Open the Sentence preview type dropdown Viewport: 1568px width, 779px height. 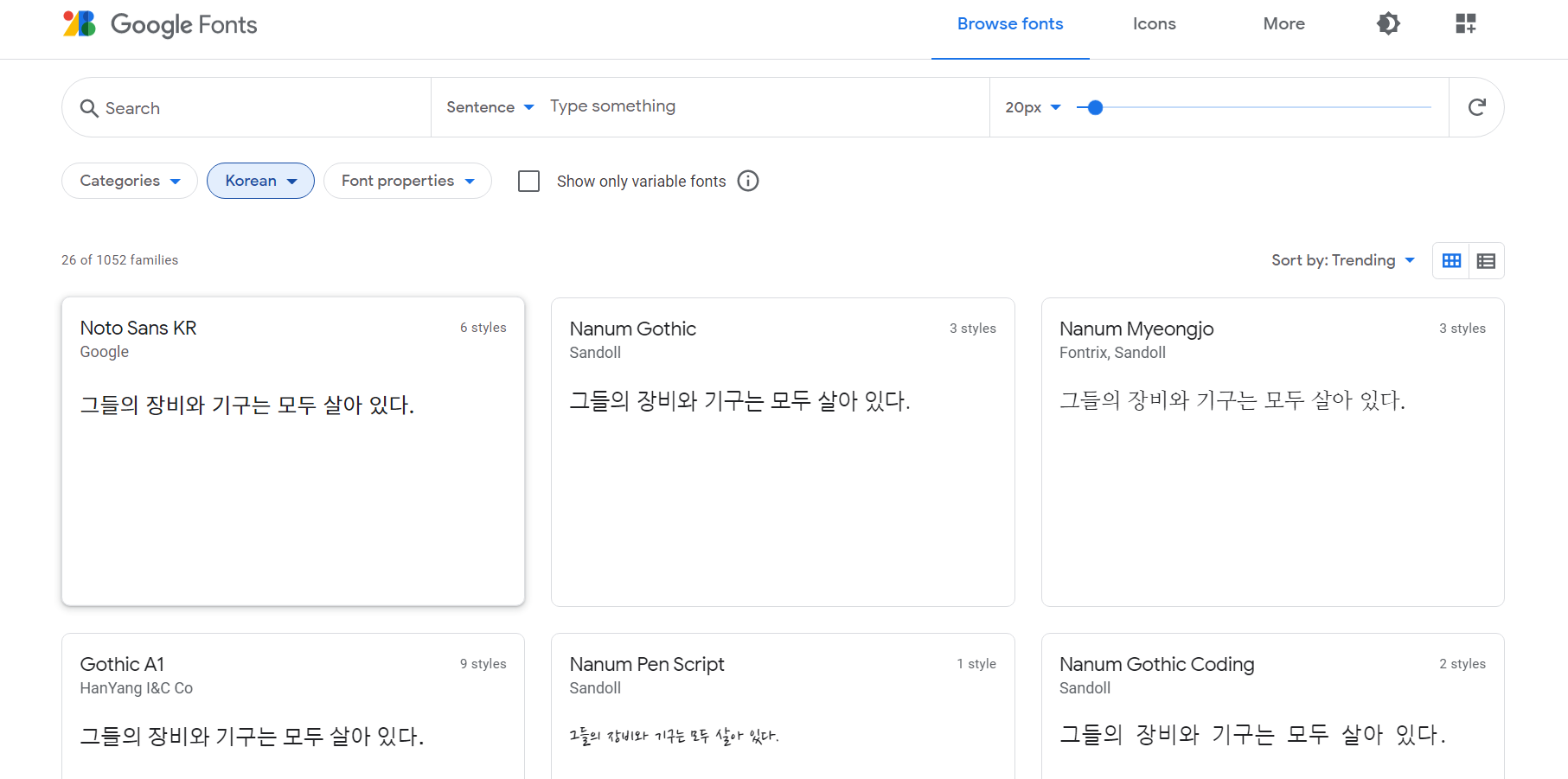click(x=490, y=106)
